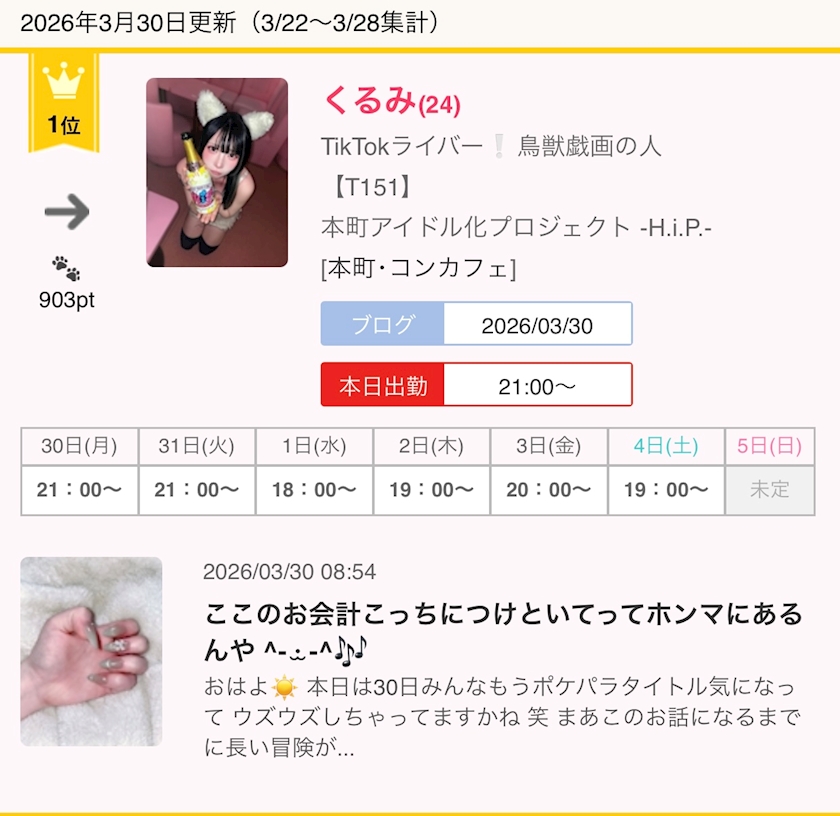
Task: Select the 5日(日) schedule header
Action: tap(770, 446)
